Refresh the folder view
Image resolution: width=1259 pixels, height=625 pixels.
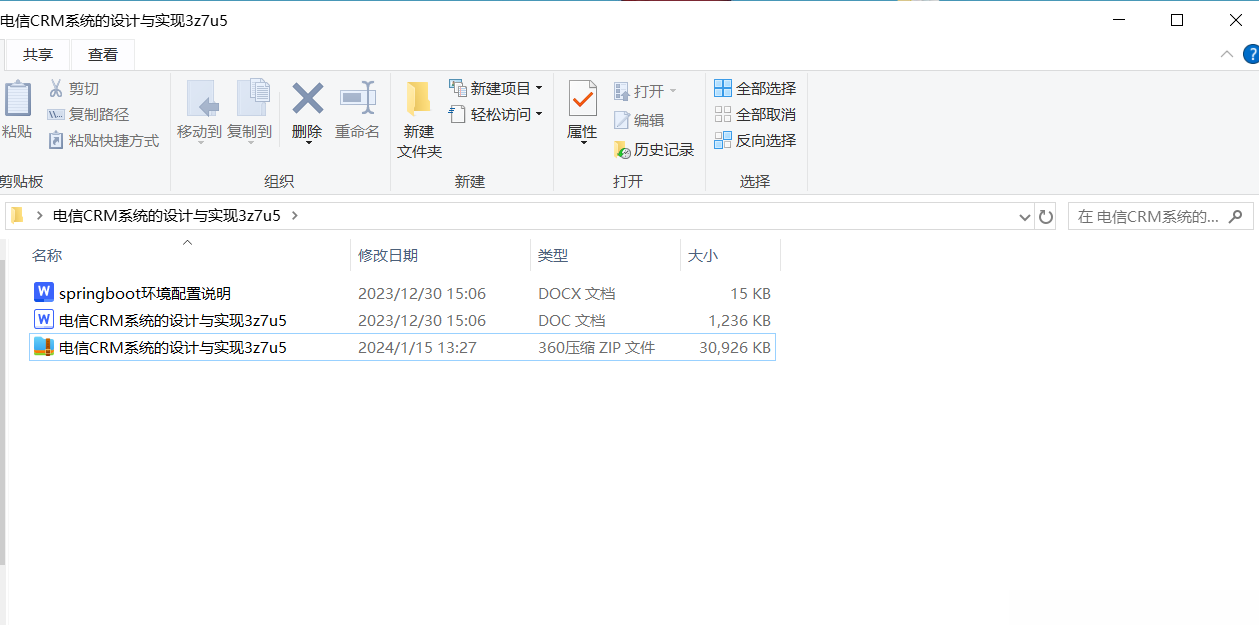tap(1046, 216)
